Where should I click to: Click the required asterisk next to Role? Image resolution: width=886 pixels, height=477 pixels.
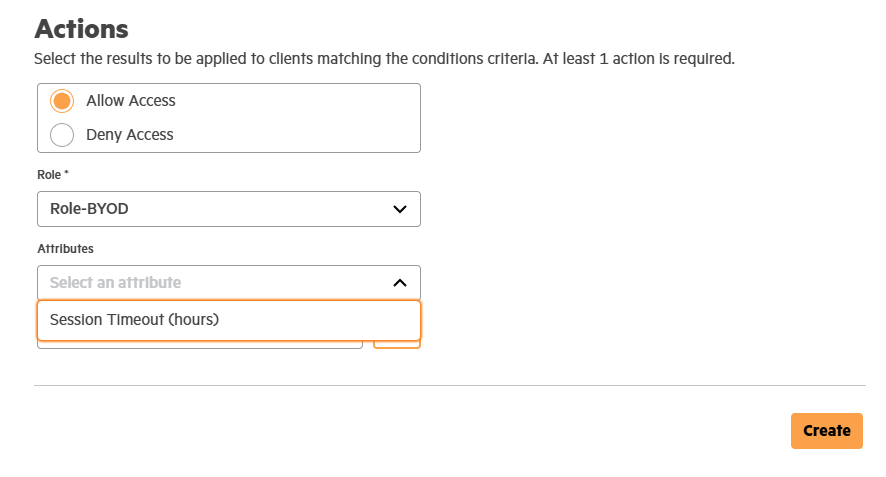(x=66, y=175)
